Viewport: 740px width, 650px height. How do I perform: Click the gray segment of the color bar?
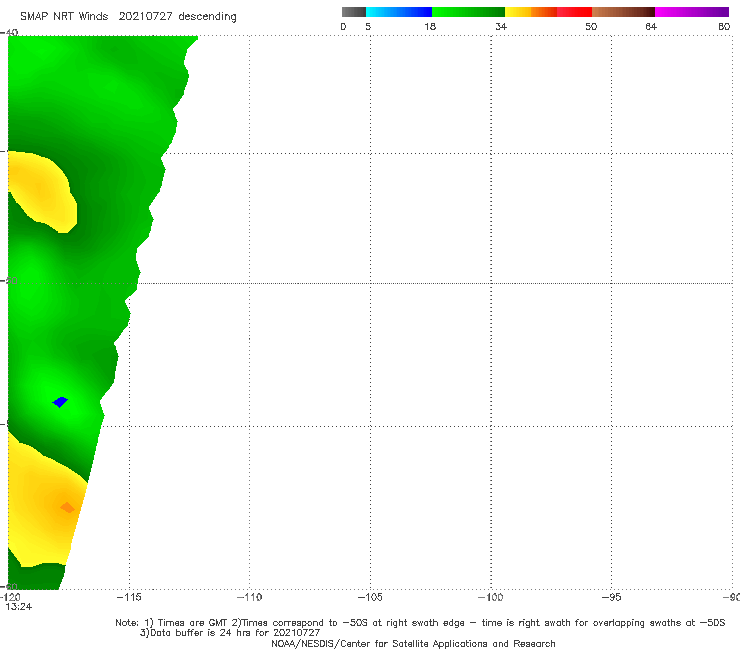point(354,12)
